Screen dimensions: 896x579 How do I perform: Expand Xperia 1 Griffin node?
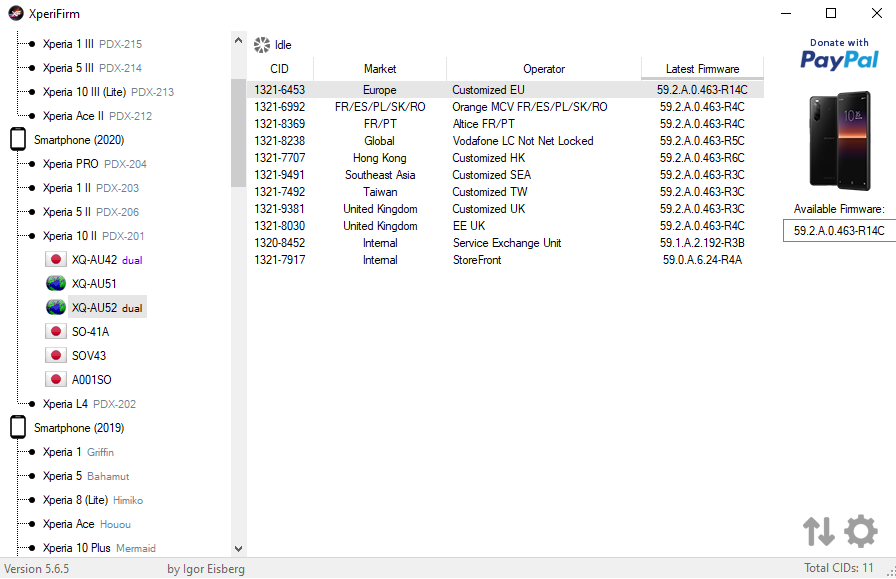point(78,452)
